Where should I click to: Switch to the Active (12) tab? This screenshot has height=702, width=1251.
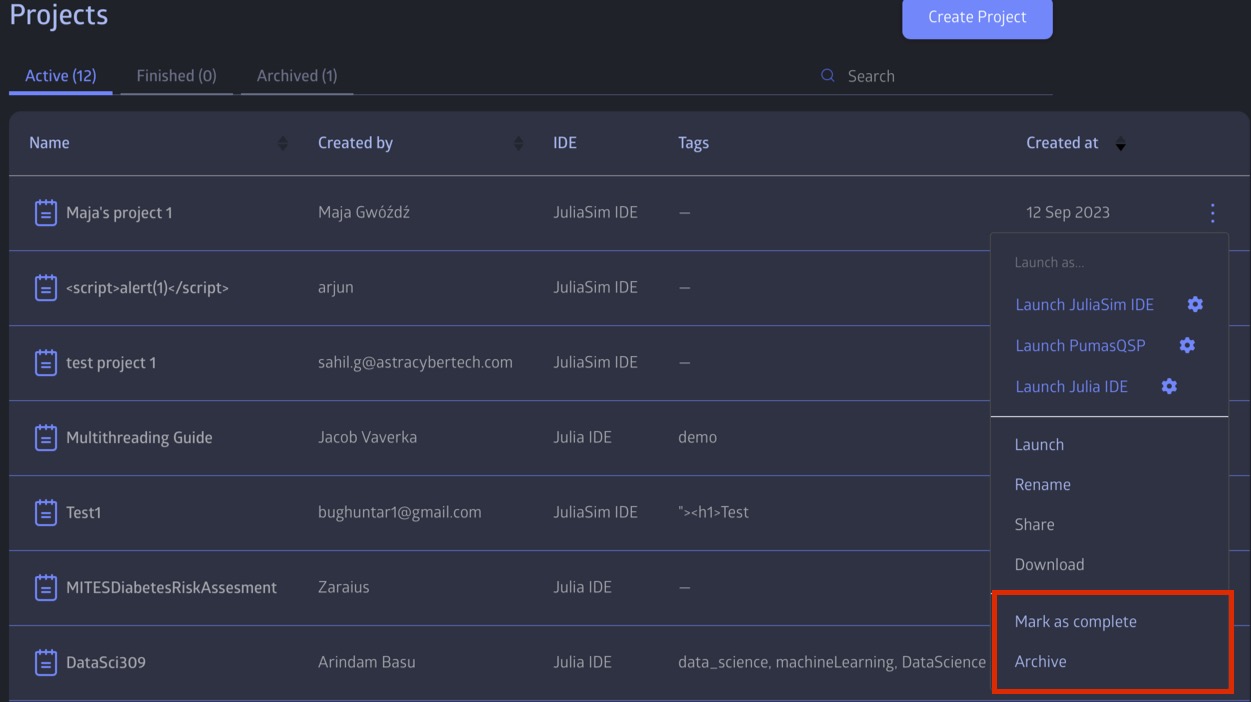pos(60,76)
